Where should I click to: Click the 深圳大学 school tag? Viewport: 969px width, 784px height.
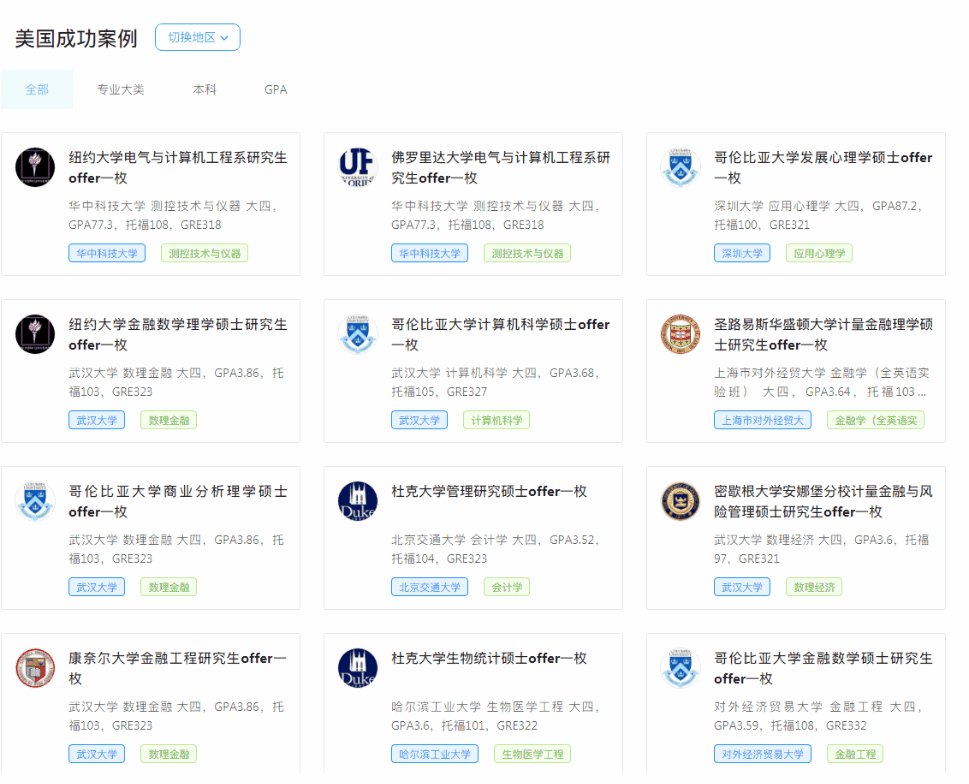742,253
